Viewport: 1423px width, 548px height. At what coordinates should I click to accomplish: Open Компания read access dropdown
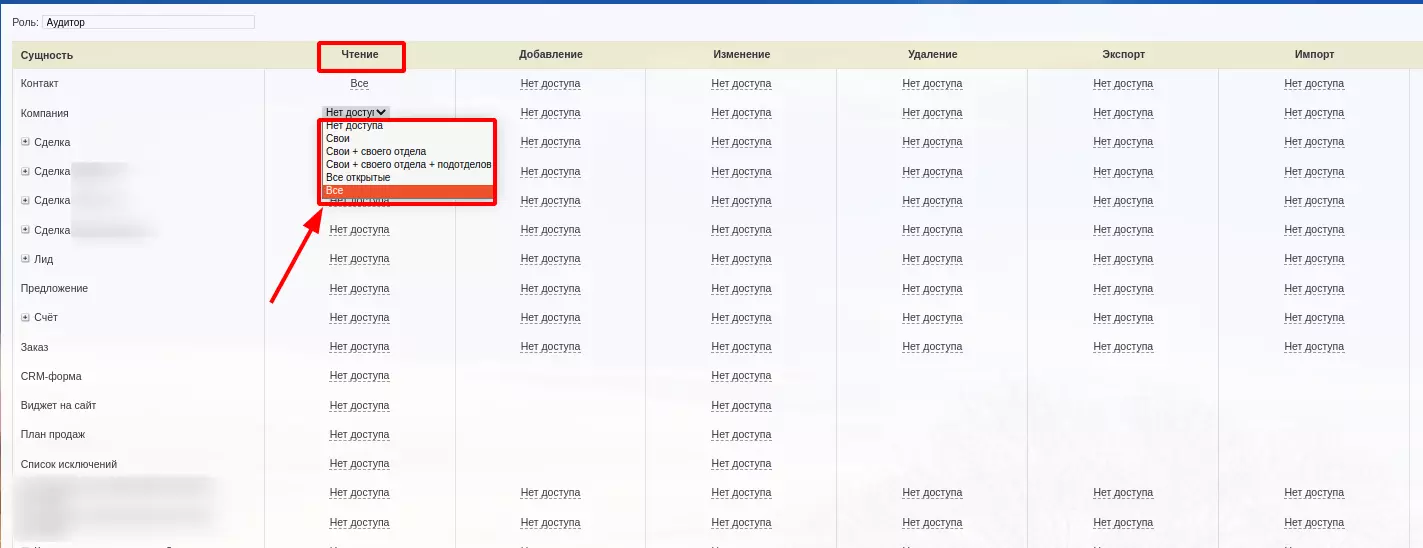click(x=356, y=113)
